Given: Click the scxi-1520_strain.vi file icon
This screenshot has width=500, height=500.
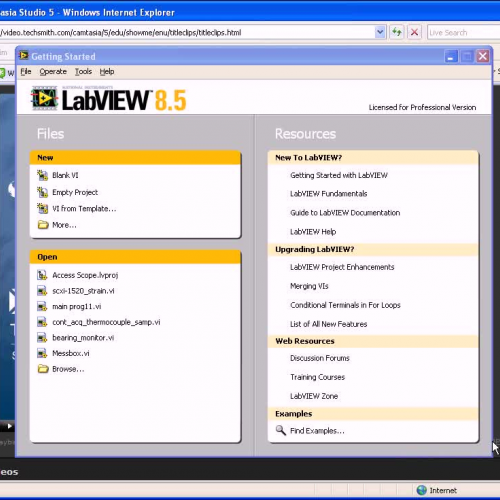Looking at the screenshot, I should pos(42,291).
